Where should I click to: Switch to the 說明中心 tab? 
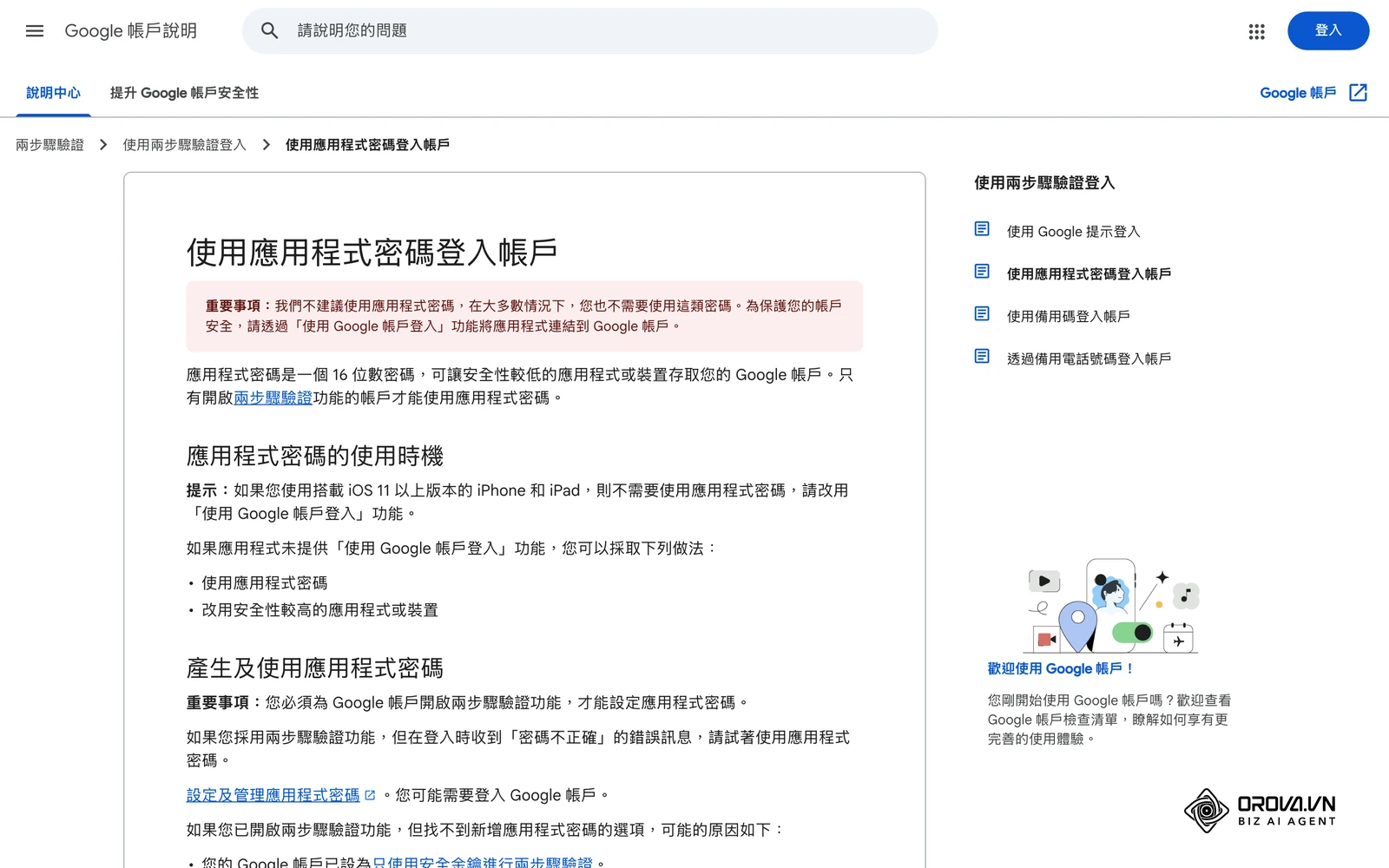coord(53,93)
